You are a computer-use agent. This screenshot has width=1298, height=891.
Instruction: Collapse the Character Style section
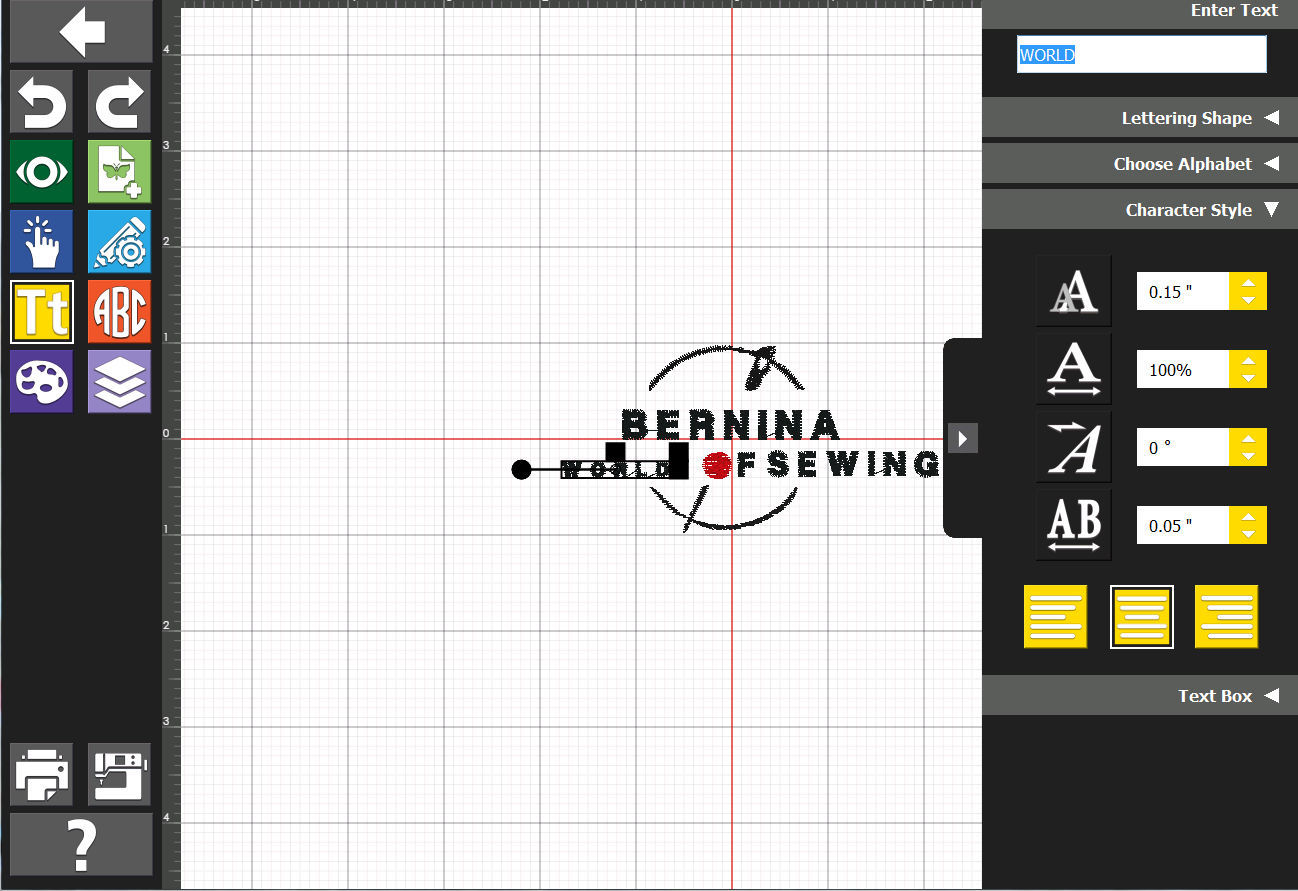pyautogui.click(x=1140, y=210)
